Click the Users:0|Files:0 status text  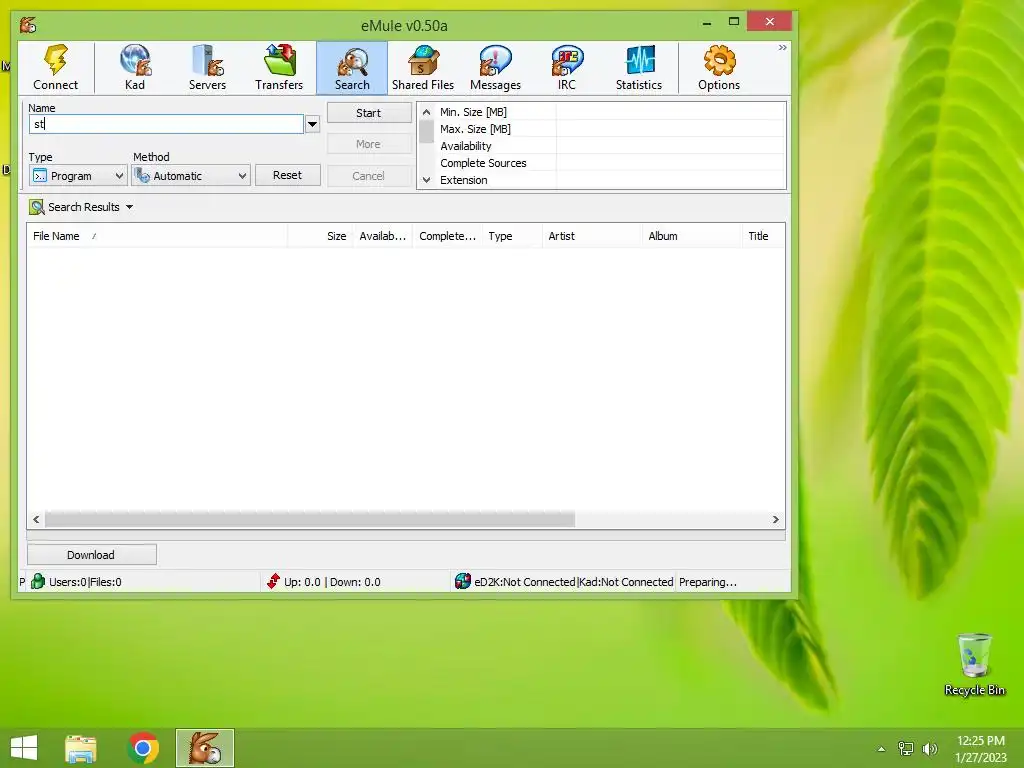click(85, 582)
